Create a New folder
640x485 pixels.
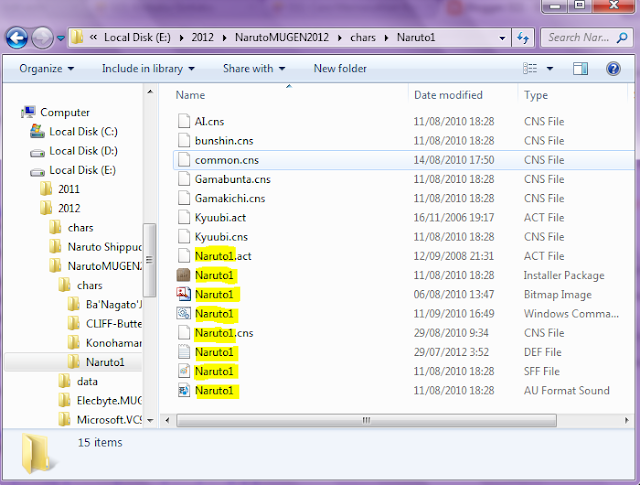pyautogui.click(x=340, y=69)
